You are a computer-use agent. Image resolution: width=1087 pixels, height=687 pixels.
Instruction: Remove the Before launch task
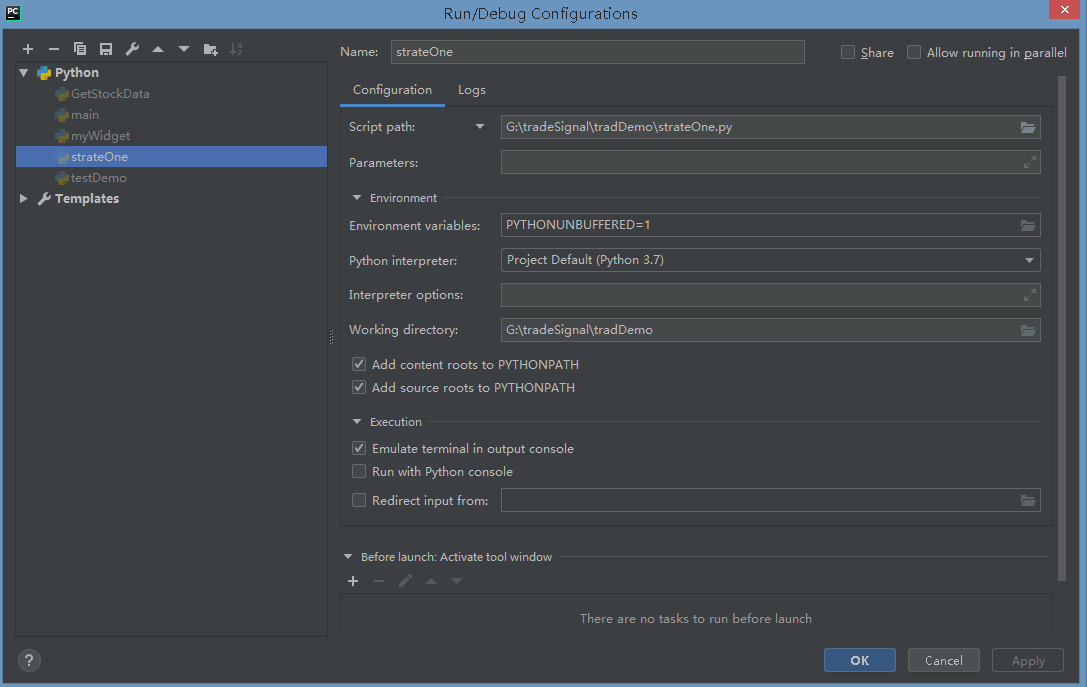tap(379, 581)
